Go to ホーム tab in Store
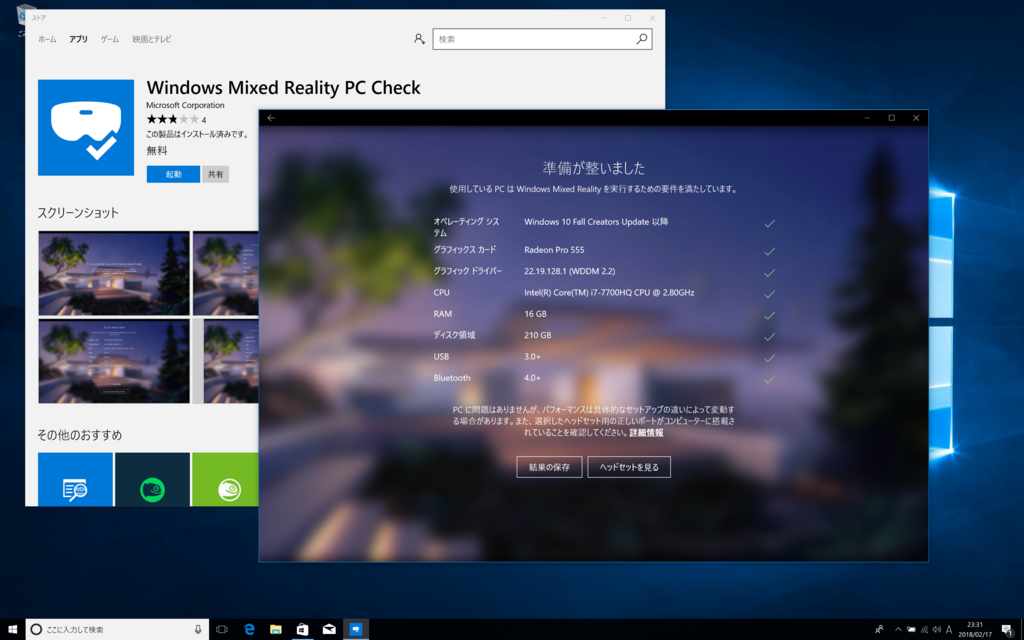The width and height of the screenshot is (1024, 640). point(47,39)
